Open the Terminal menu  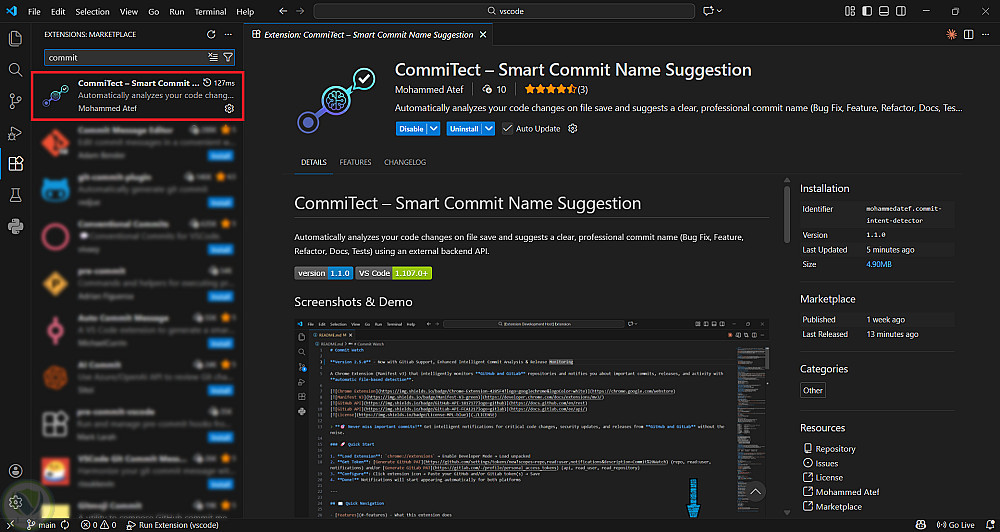coord(210,11)
